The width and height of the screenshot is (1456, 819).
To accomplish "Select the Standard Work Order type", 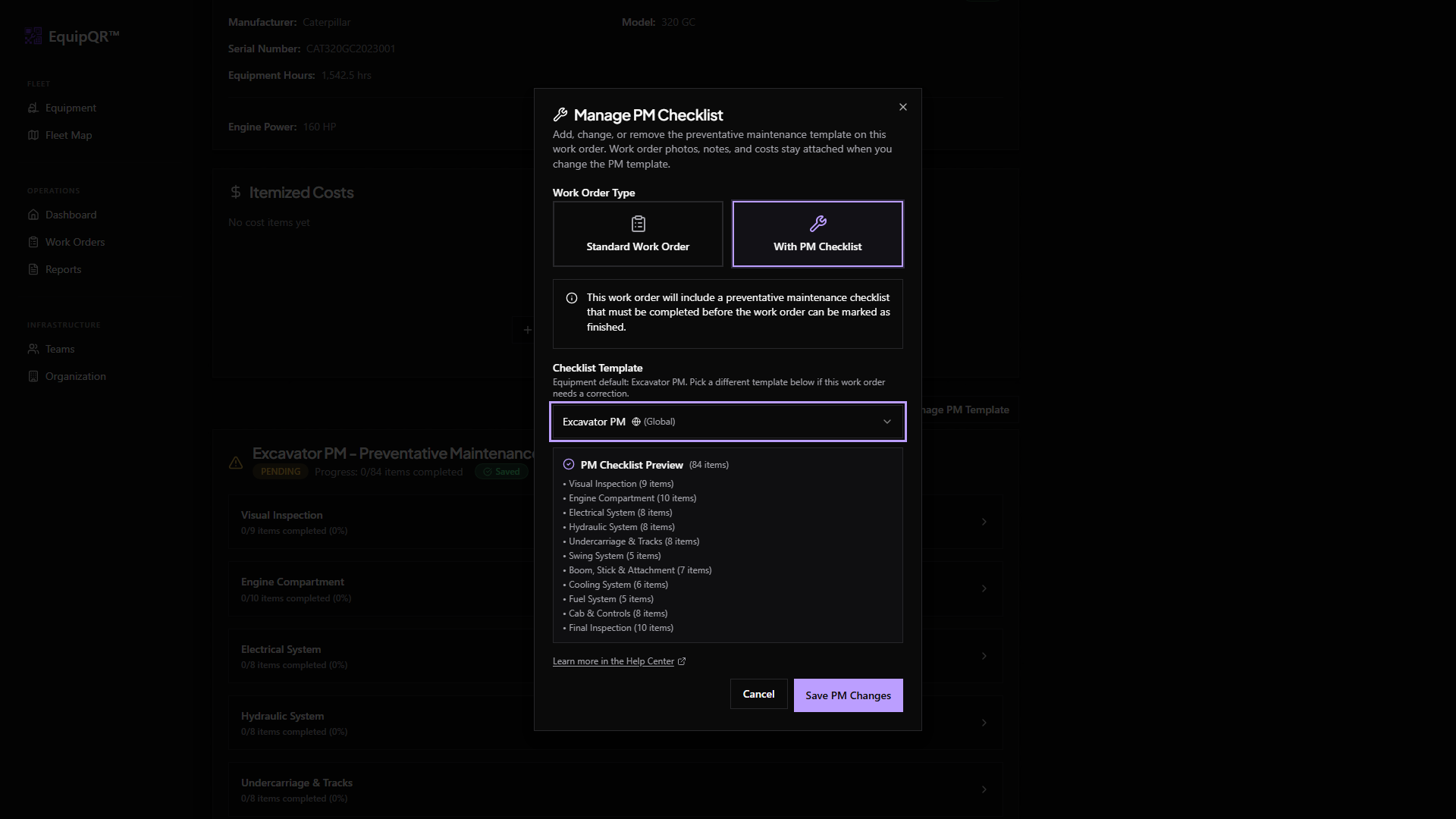I will tap(638, 234).
